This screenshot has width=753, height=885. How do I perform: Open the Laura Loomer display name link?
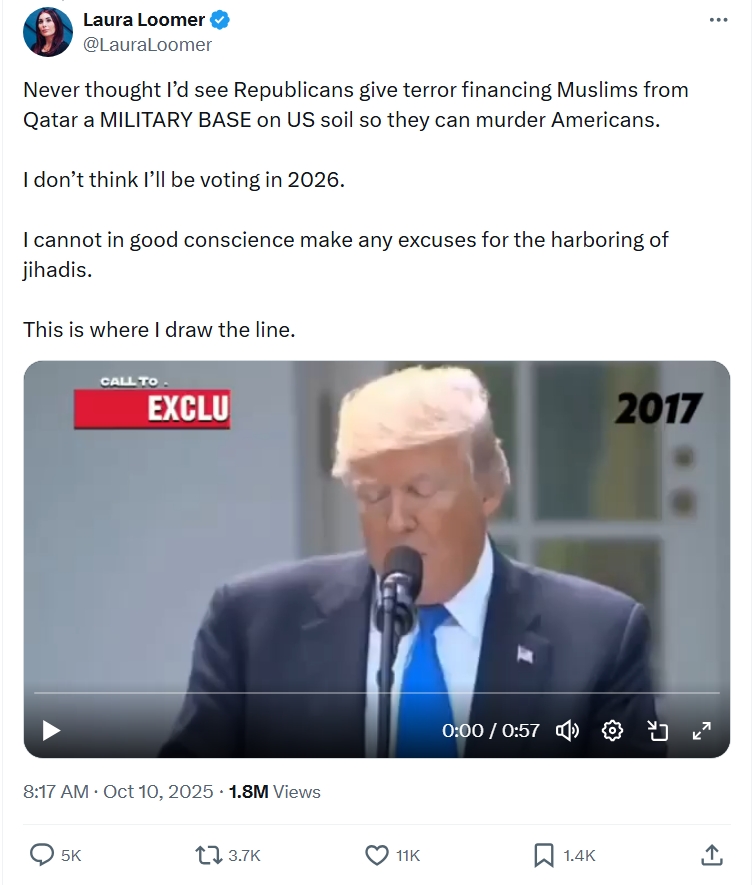pos(144,20)
